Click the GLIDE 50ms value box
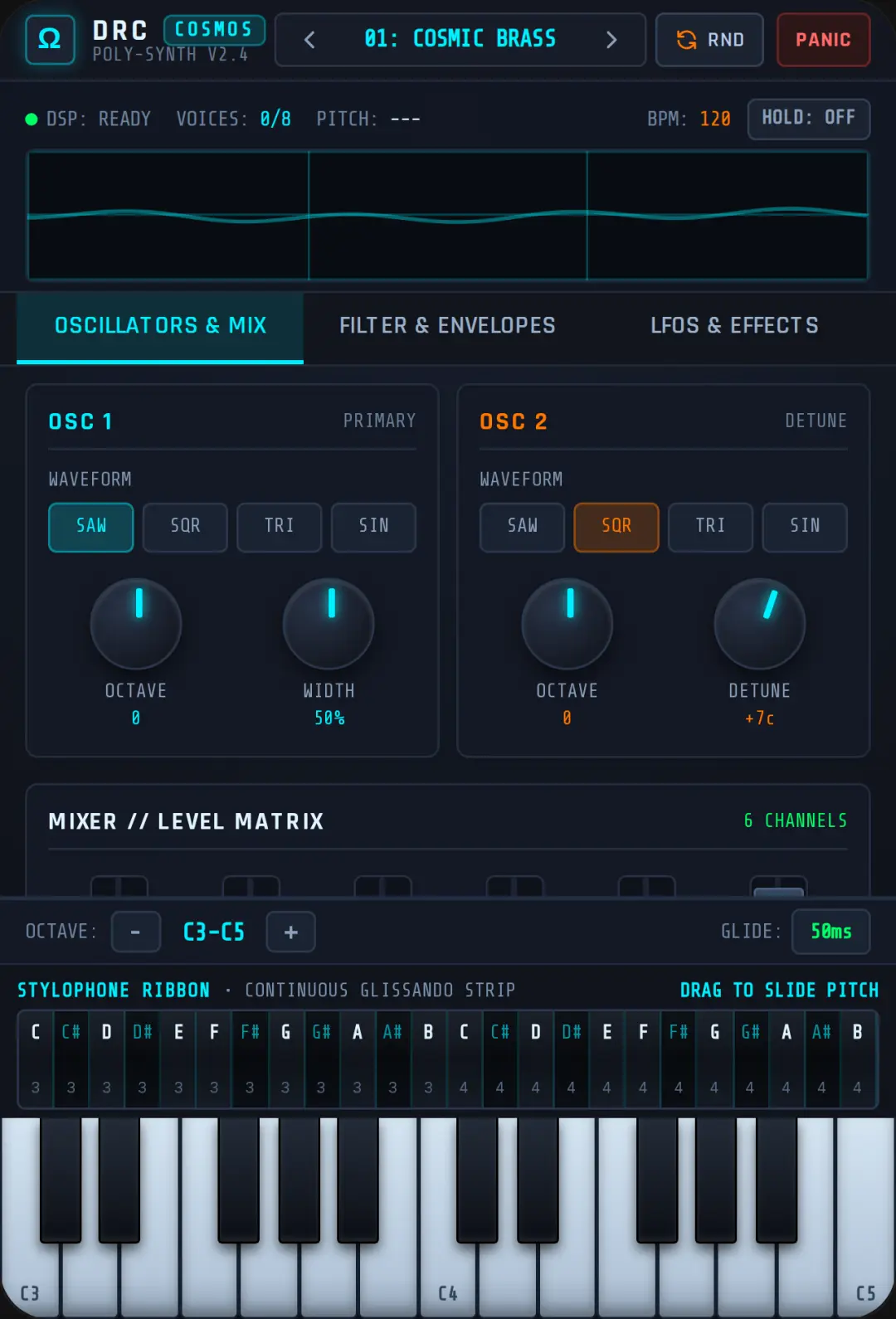 click(831, 932)
